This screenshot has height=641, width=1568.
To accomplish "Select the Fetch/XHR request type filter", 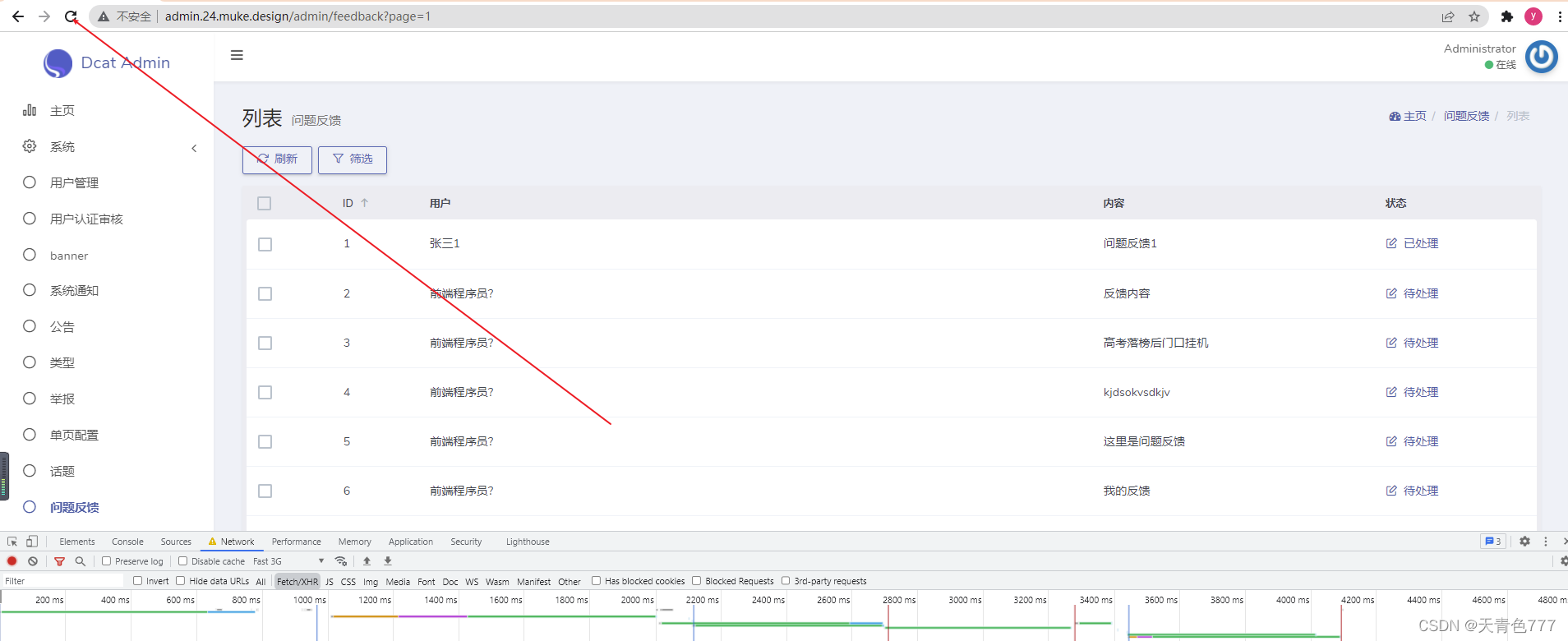I will click(x=297, y=581).
